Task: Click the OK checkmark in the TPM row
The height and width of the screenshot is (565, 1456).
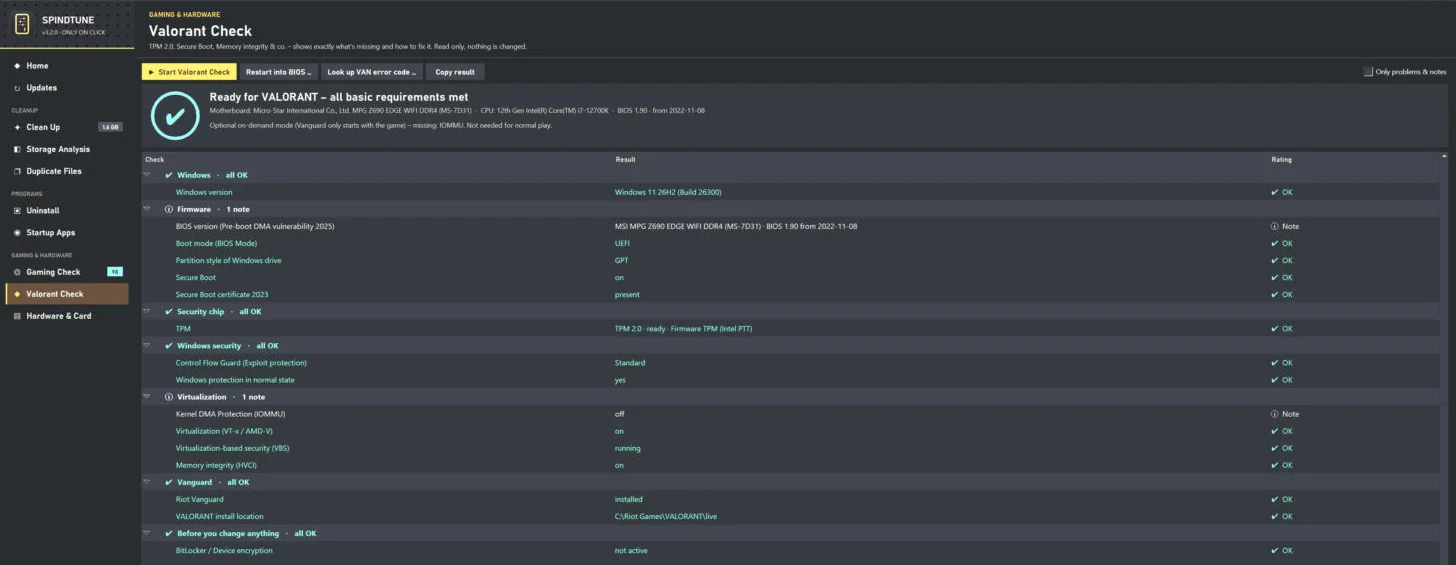Action: point(1275,329)
